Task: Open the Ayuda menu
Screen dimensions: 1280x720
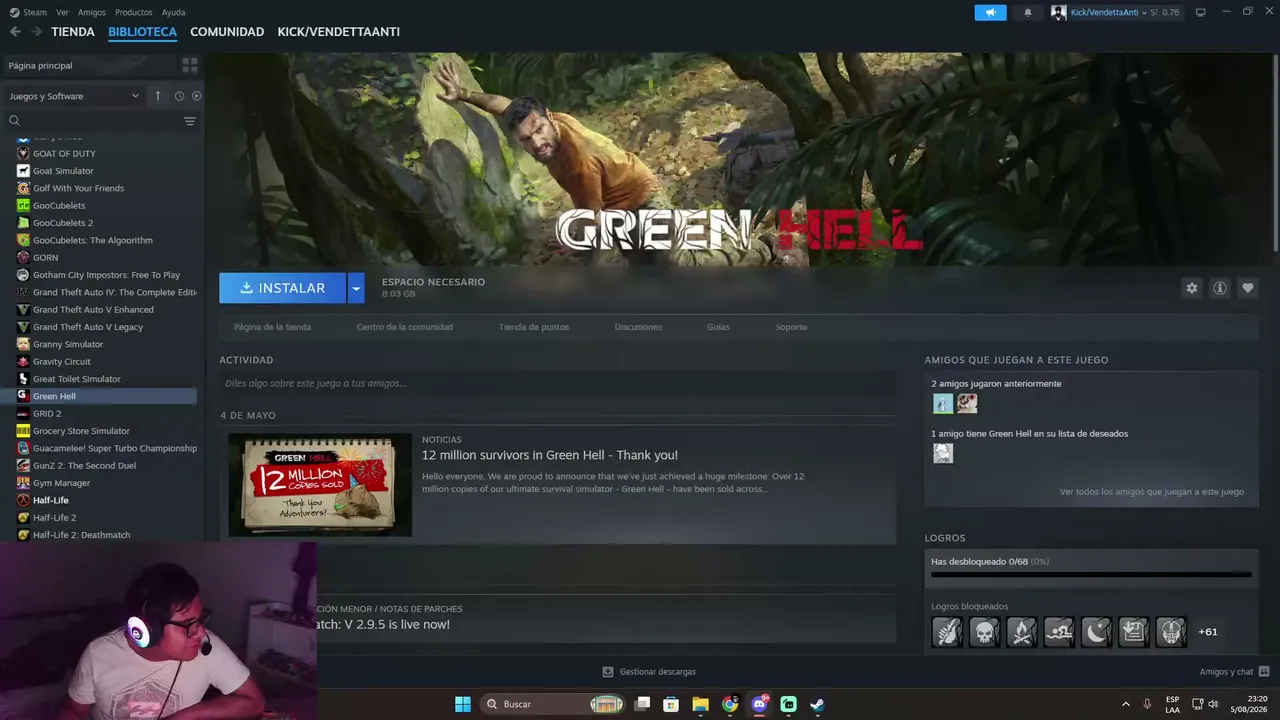Action: (x=173, y=12)
